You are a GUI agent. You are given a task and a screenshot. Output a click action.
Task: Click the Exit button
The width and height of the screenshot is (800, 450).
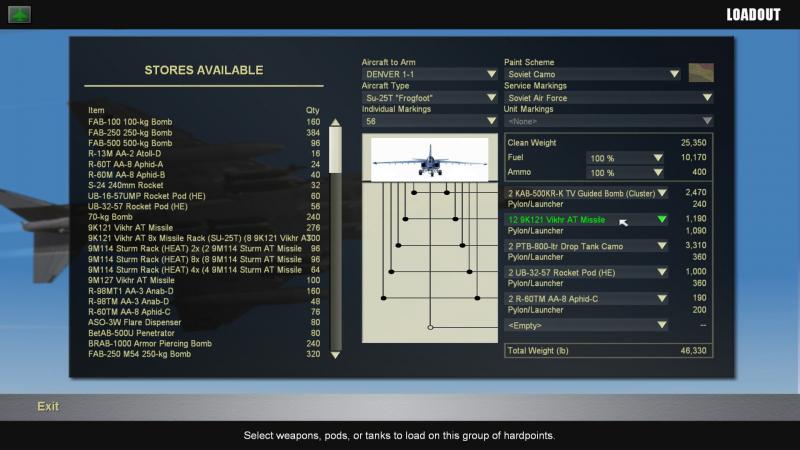tap(48, 406)
